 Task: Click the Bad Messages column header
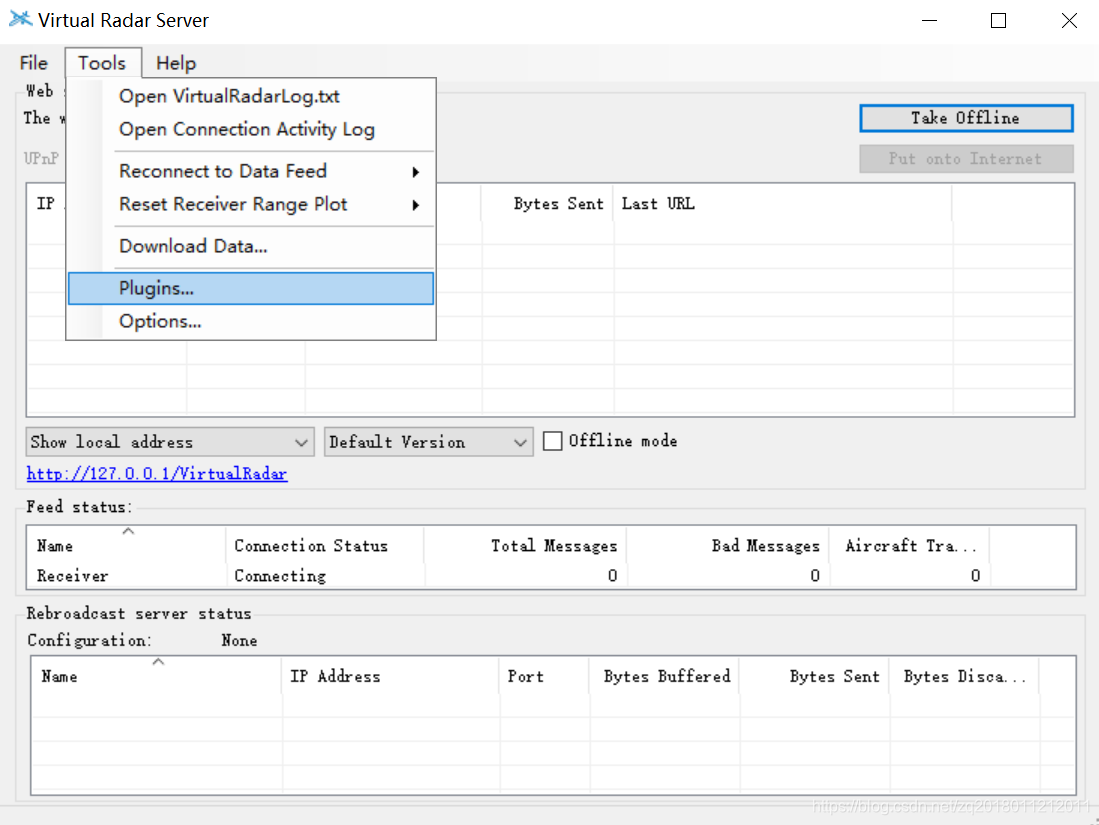[728, 545]
